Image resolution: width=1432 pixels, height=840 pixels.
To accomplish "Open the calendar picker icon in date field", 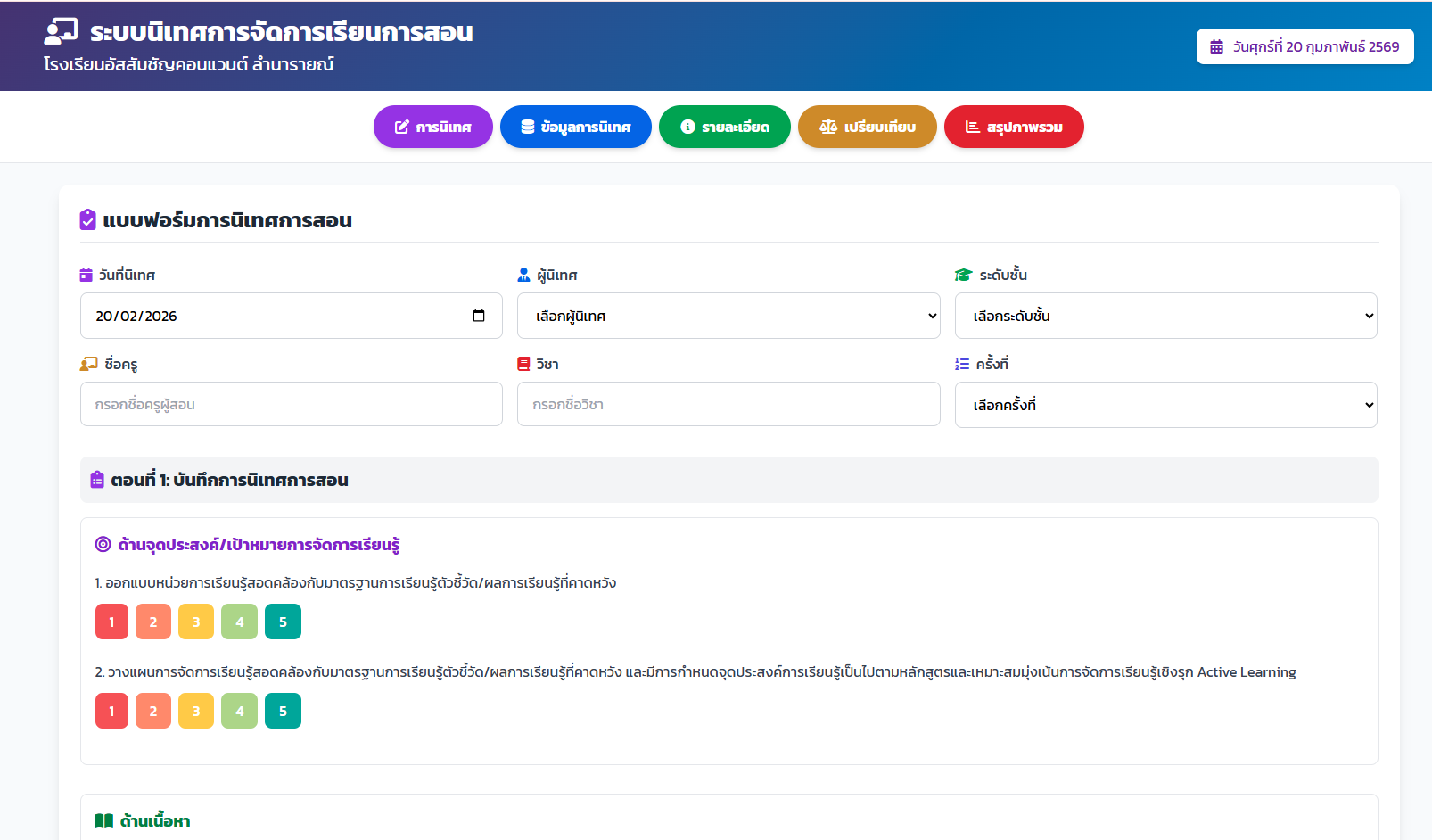I will [x=479, y=316].
